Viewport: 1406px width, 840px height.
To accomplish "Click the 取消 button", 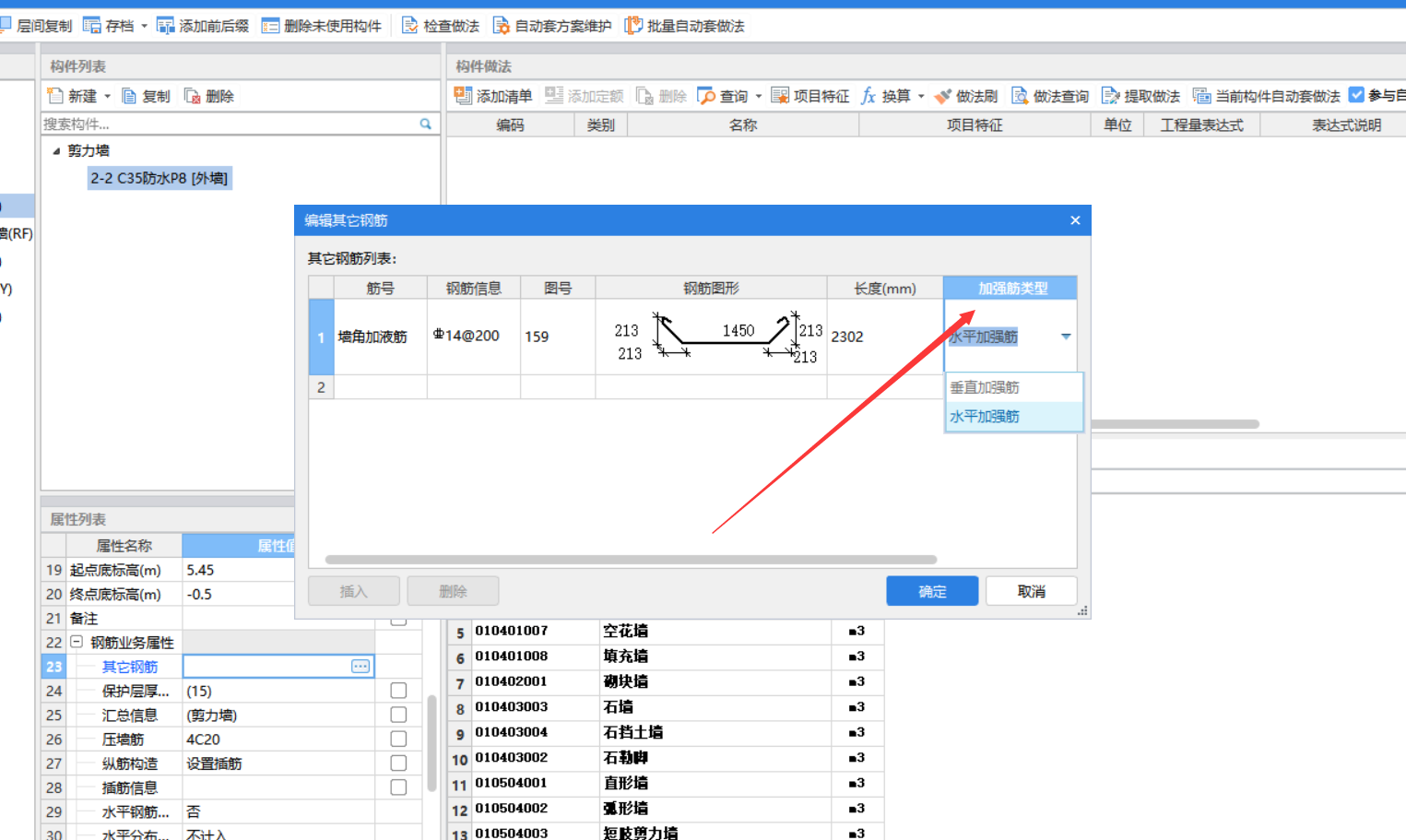I will click(1032, 591).
